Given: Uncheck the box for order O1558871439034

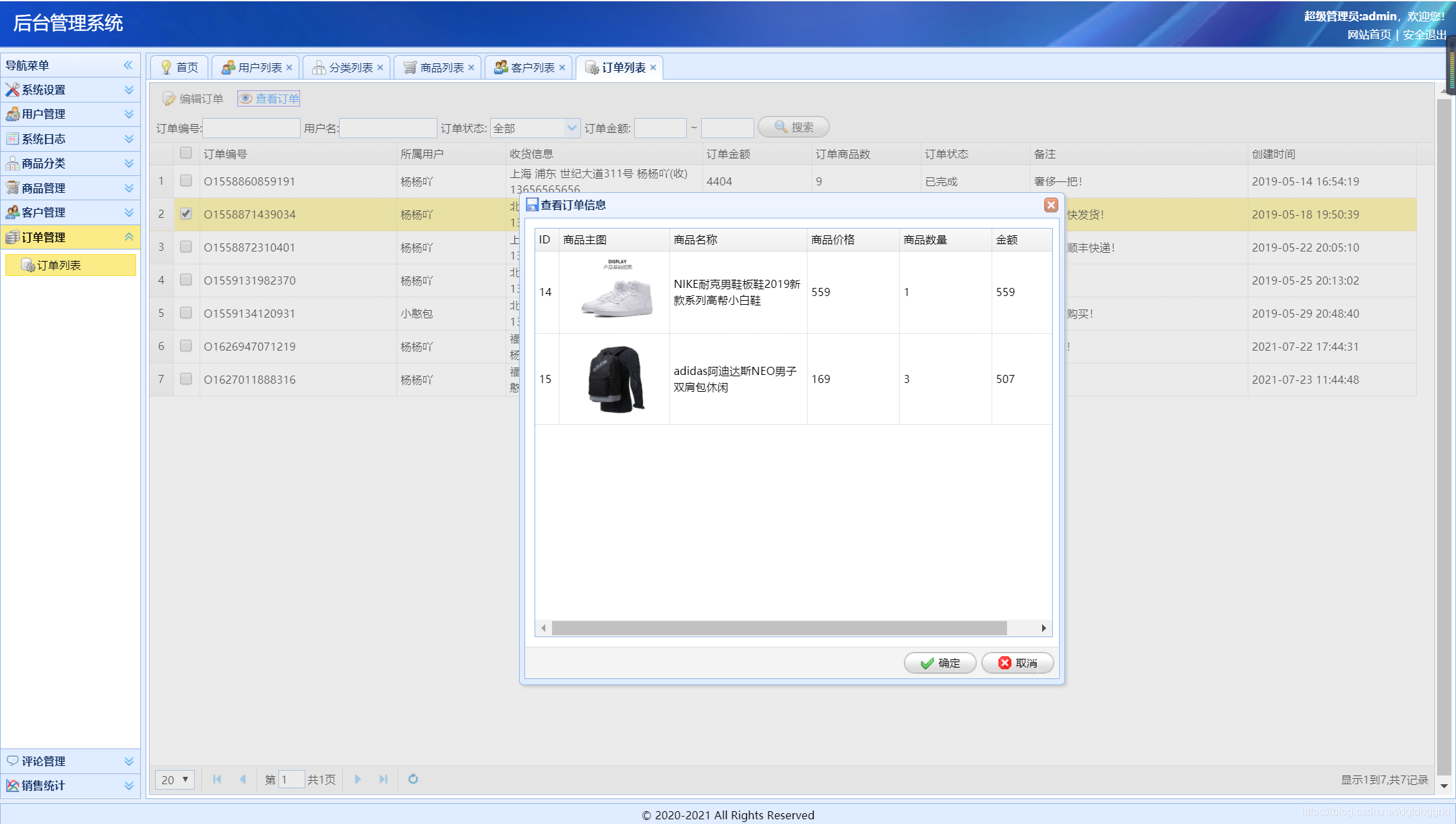Looking at the screenshot, I should (x=186, y=214).
